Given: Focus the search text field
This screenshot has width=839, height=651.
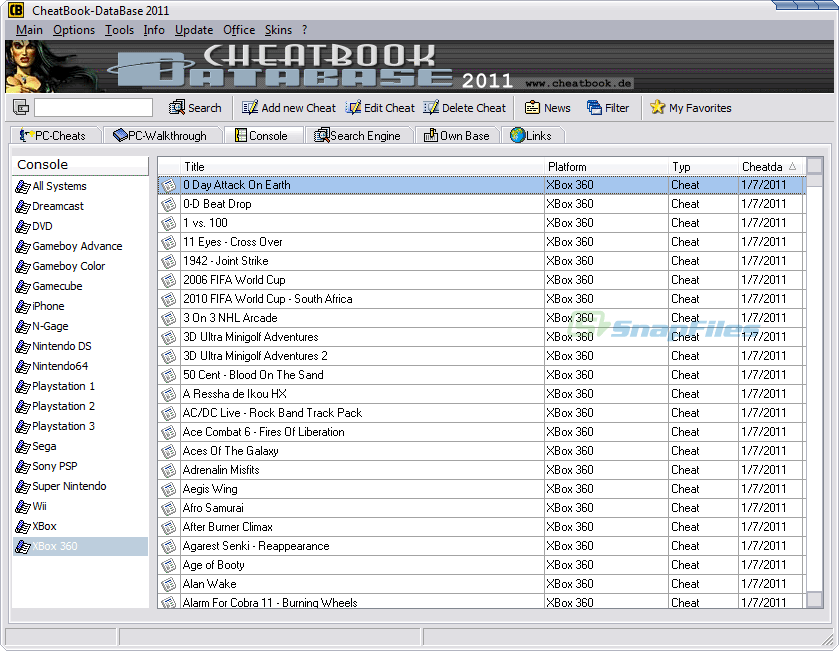Looking at the screenshot, I should pyautogui.click(x=94, y=108).
